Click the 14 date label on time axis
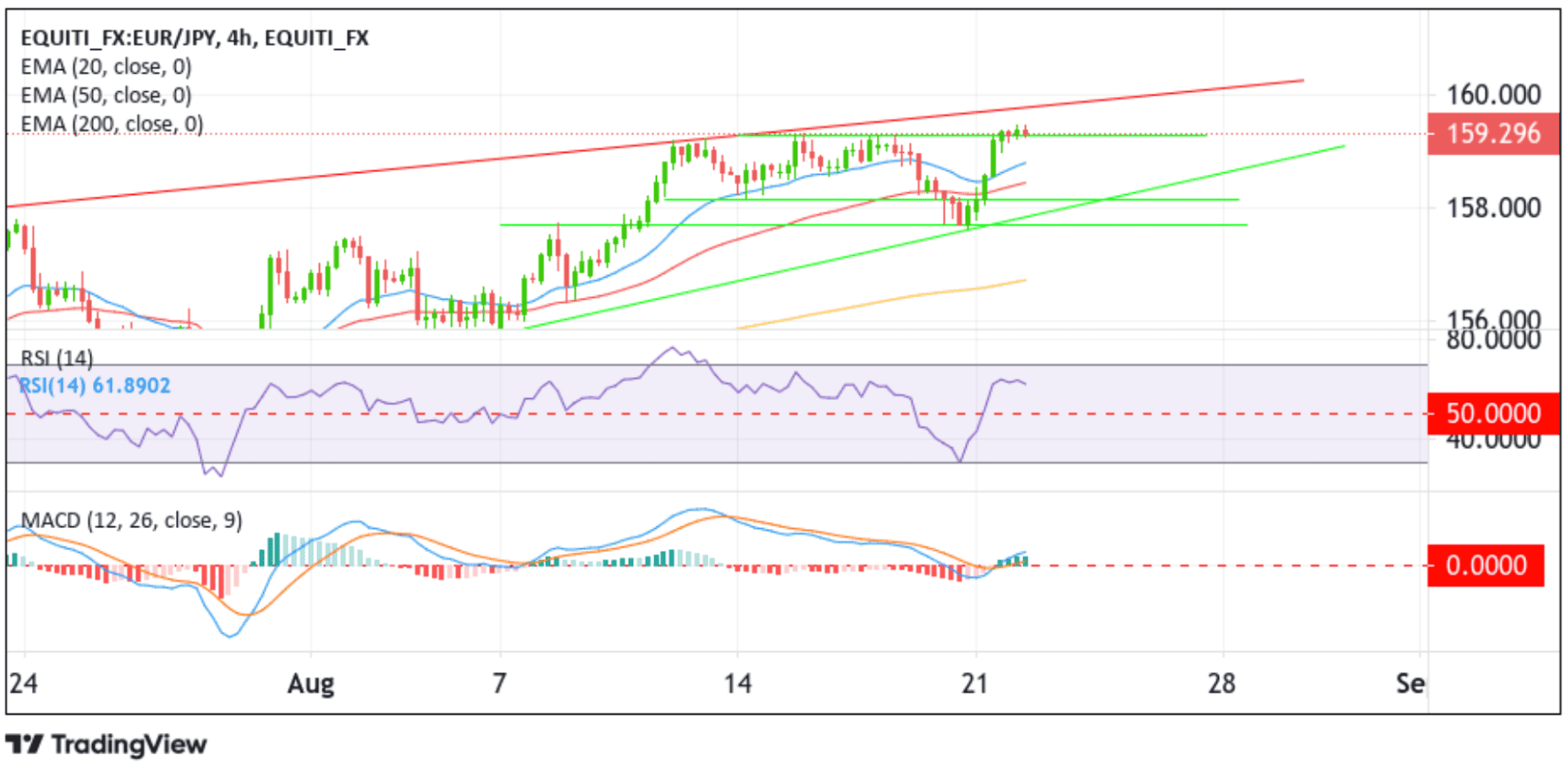 pyautogui.click(x=738, y=683)
